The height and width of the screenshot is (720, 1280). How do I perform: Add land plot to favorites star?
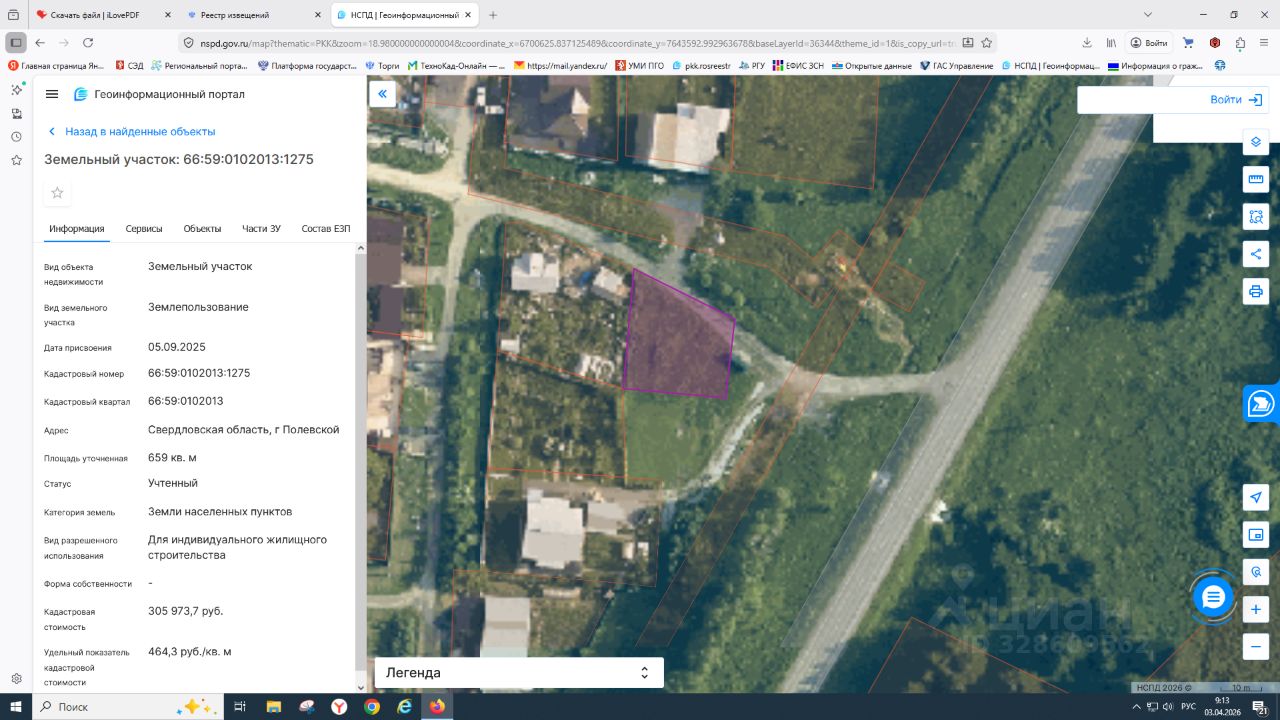click(57, 193)
